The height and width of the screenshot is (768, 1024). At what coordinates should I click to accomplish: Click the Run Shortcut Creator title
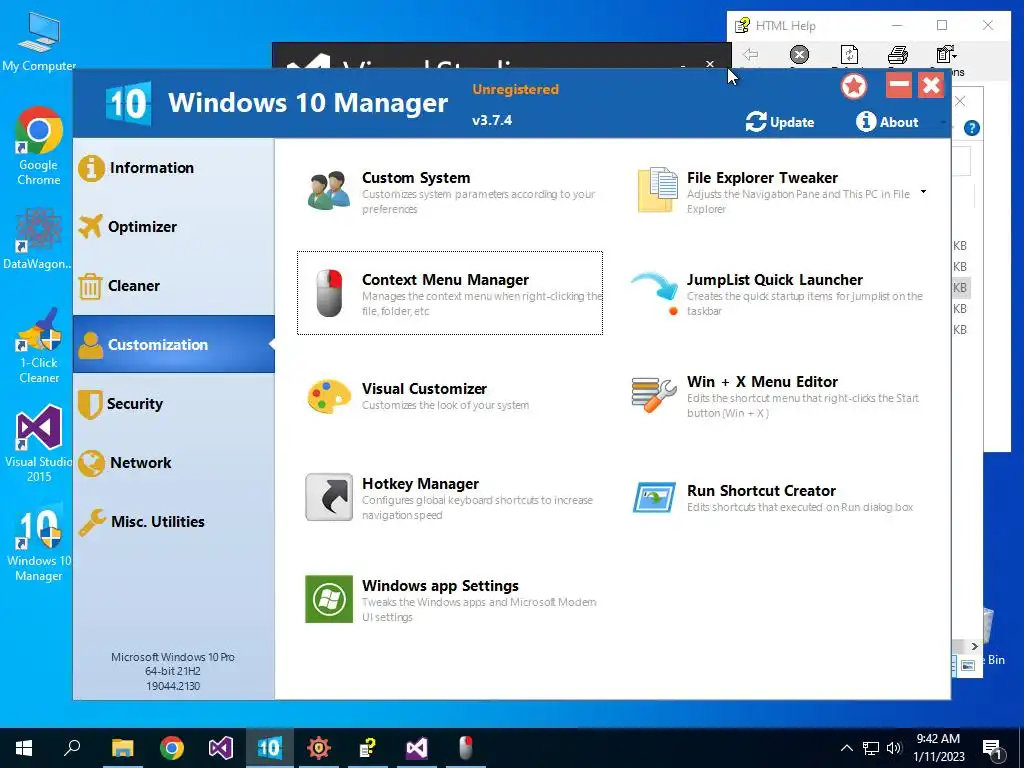[x=761, y=490]
